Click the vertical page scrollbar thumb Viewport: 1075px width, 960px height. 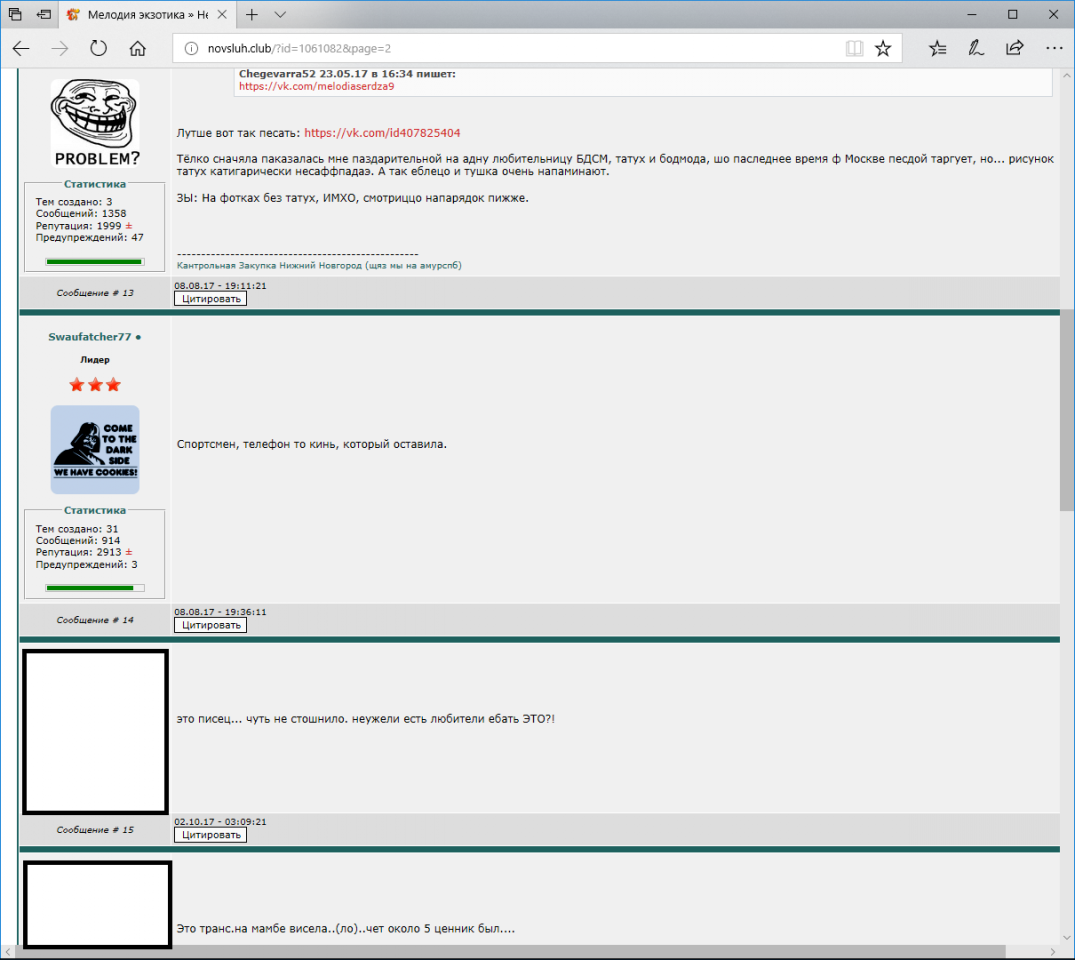1066,410
